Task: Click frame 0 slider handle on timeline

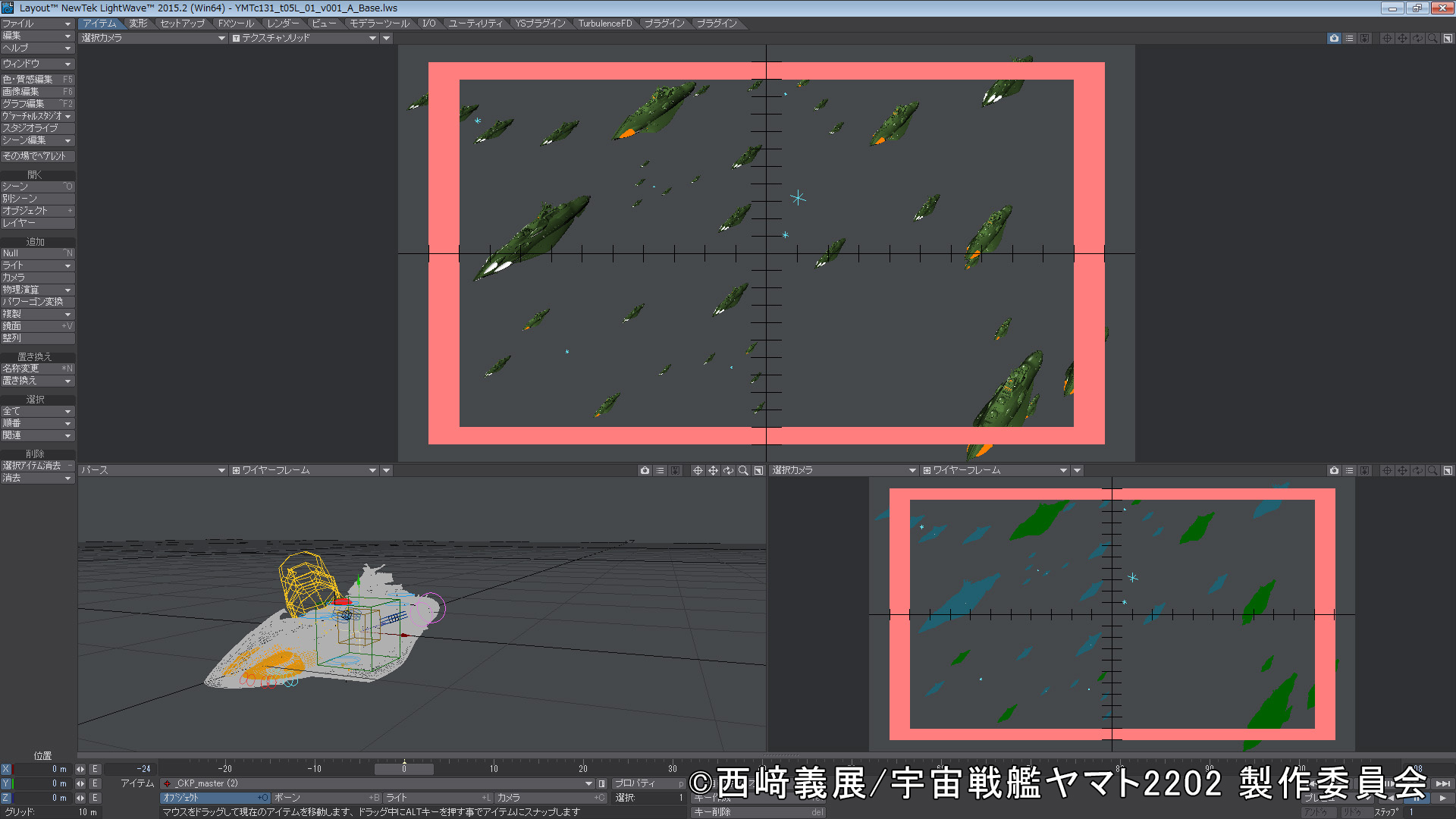Action: [404, 769]
